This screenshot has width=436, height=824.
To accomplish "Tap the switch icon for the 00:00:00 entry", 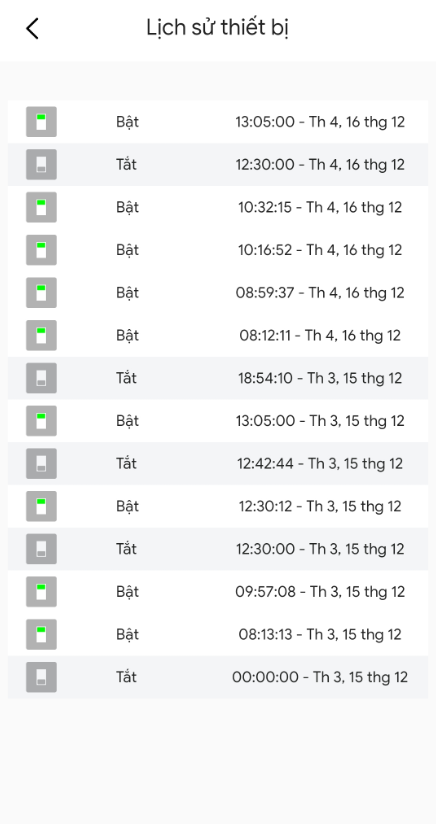I will (x=41, y=677).
